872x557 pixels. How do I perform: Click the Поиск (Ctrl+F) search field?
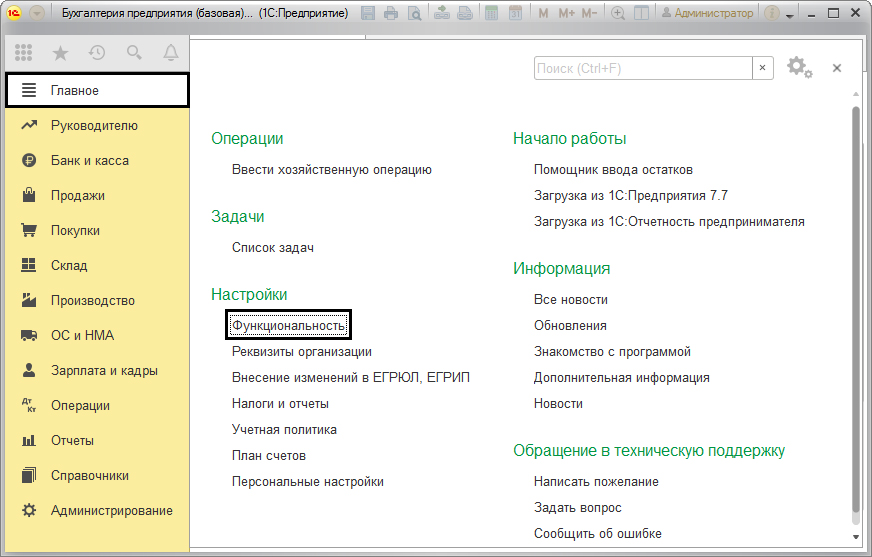[x=642, y=68]
